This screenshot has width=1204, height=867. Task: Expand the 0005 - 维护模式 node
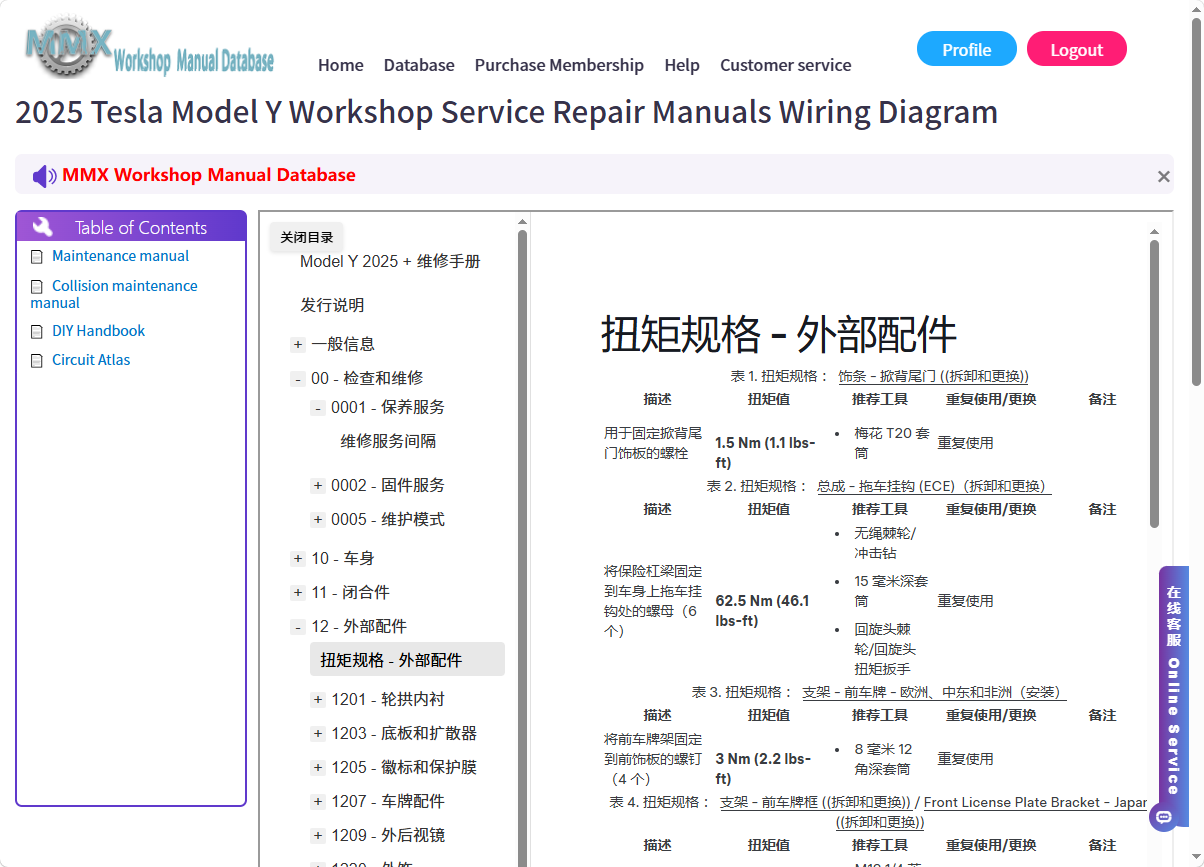[318, 520]
